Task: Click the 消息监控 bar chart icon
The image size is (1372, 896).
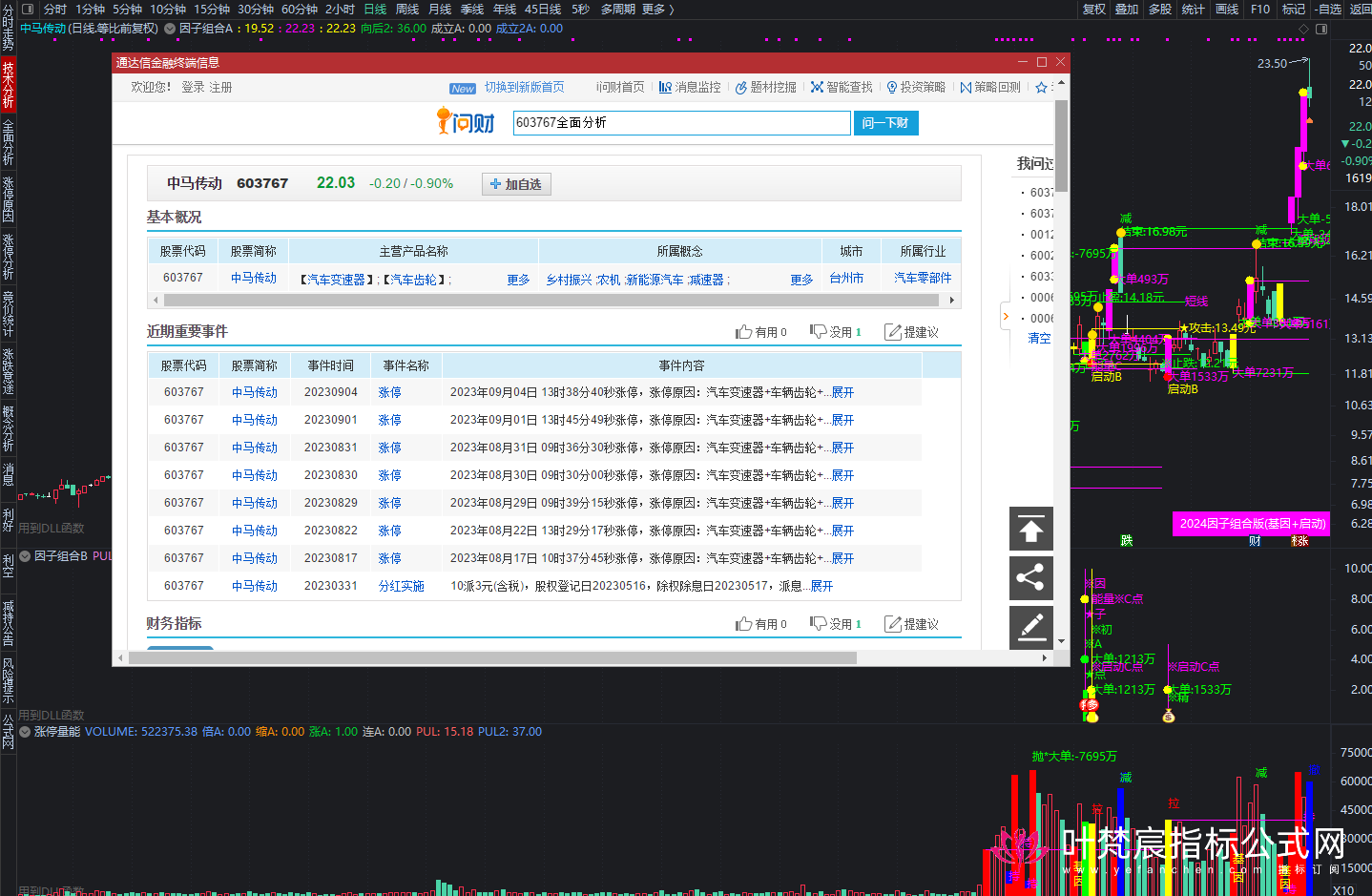Action: [x=665, y=87]
